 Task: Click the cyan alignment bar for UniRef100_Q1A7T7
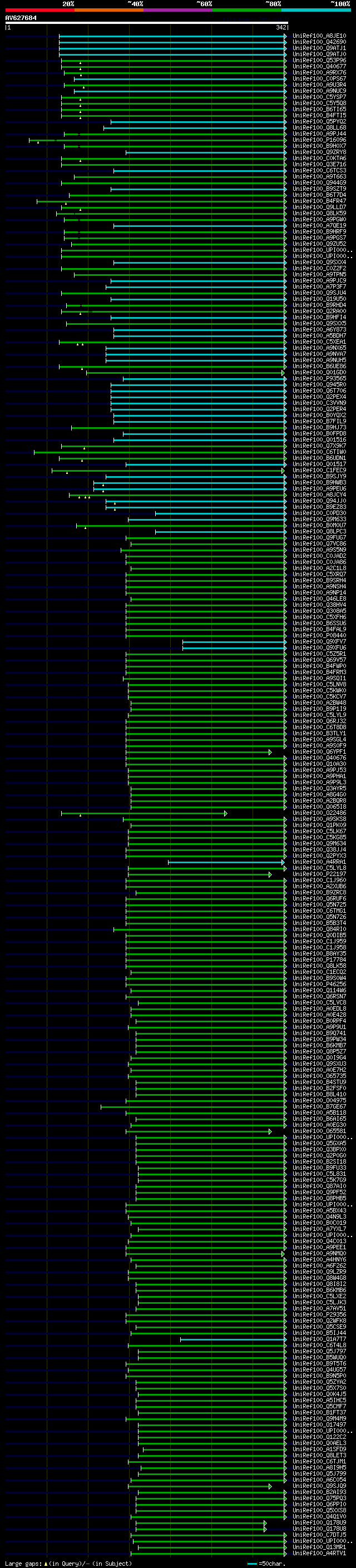233,1339
